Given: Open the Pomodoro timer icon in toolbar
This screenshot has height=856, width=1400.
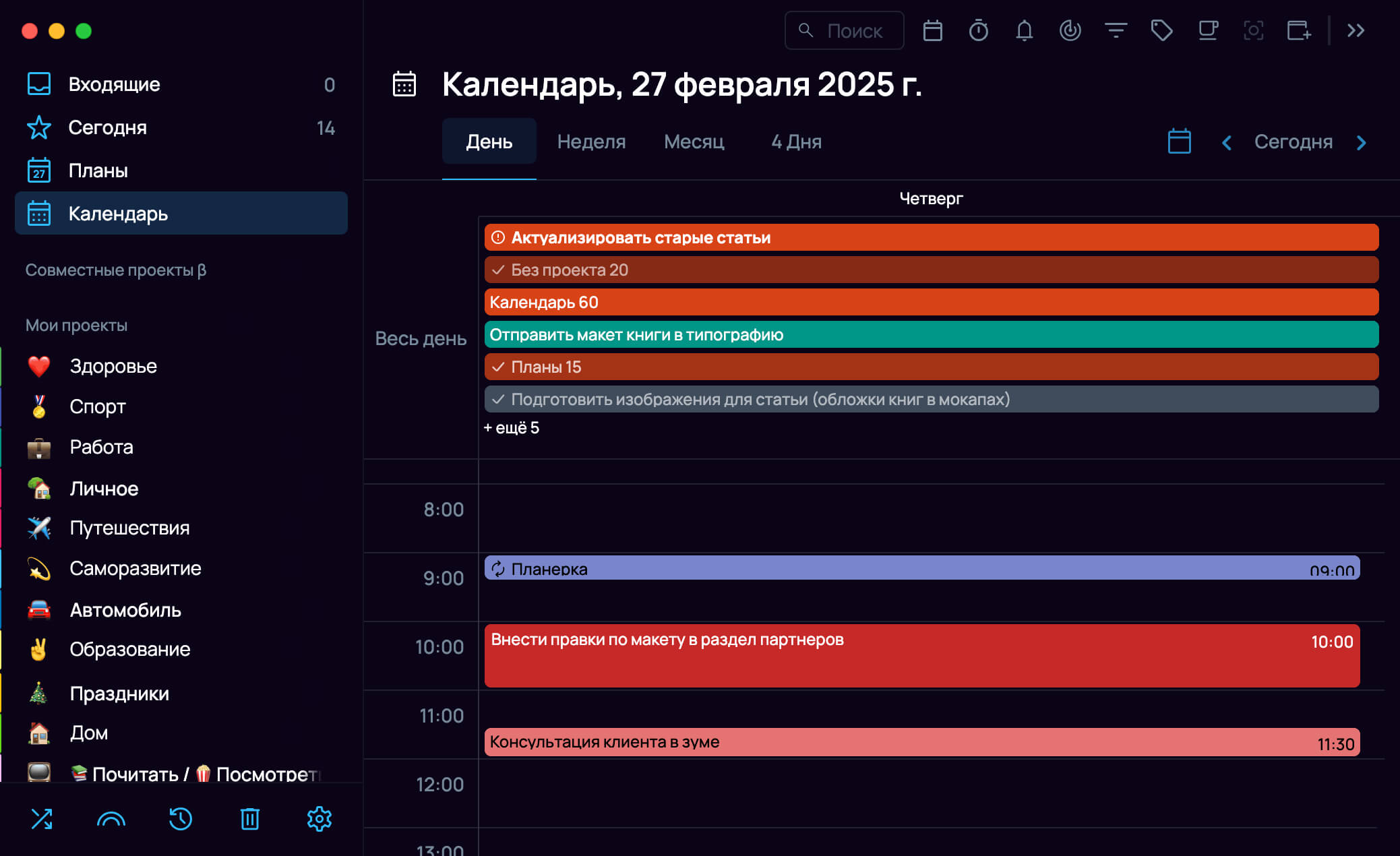Looking at the screenshot, I should (x=978, y=30).
